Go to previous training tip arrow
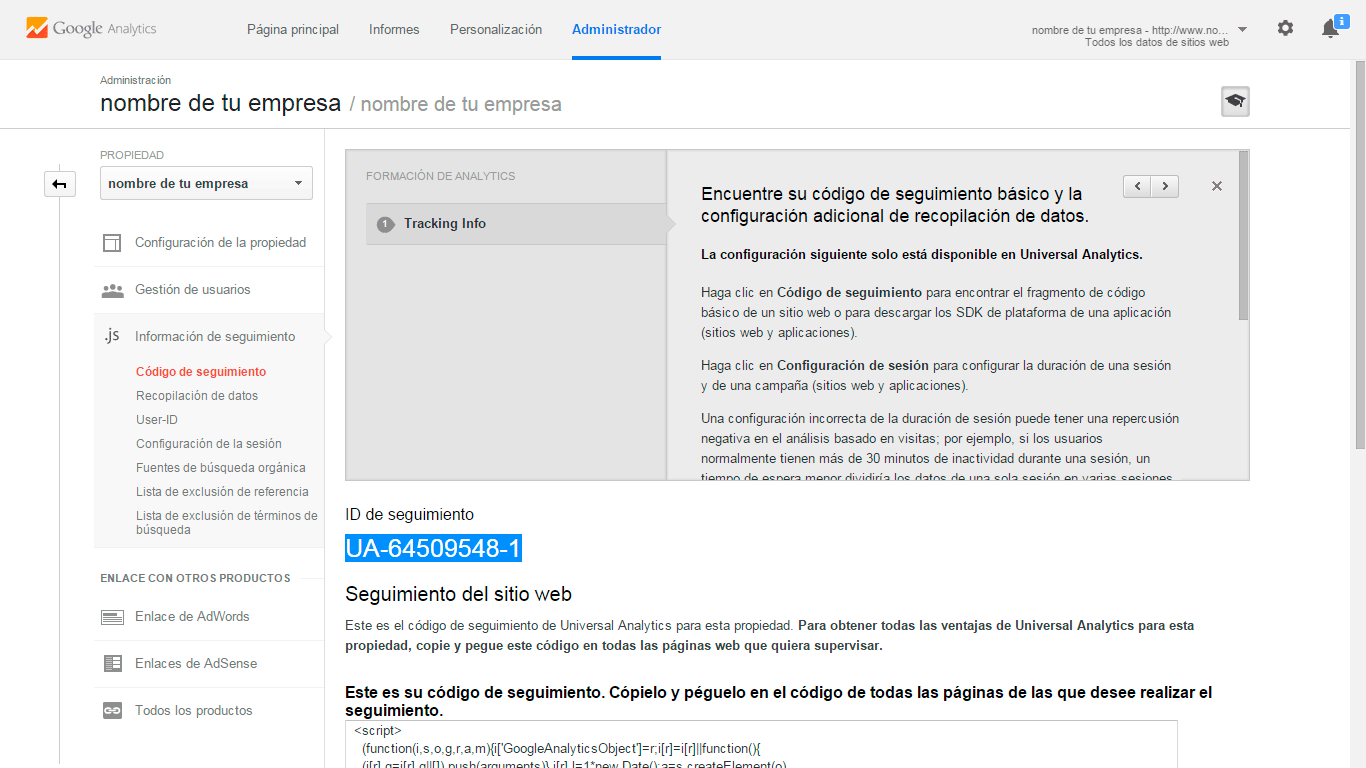The image size is (1366, 768). [x=1137, y=186]
